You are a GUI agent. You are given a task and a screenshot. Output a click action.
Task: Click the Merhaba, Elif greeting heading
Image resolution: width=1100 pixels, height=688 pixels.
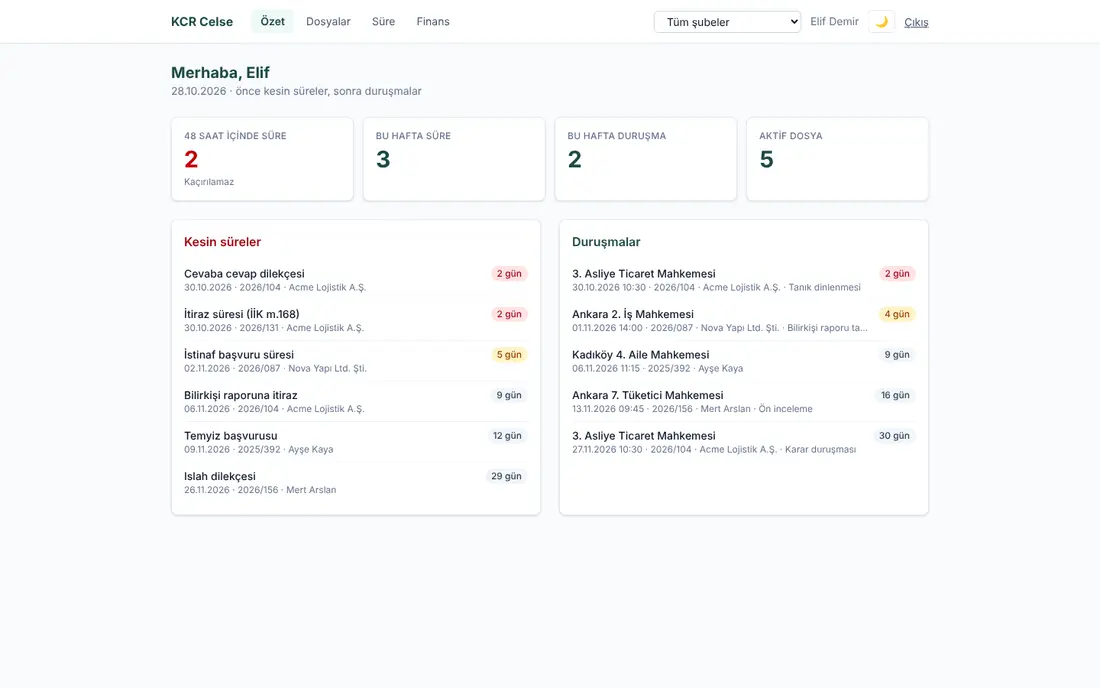coord(220,73)
